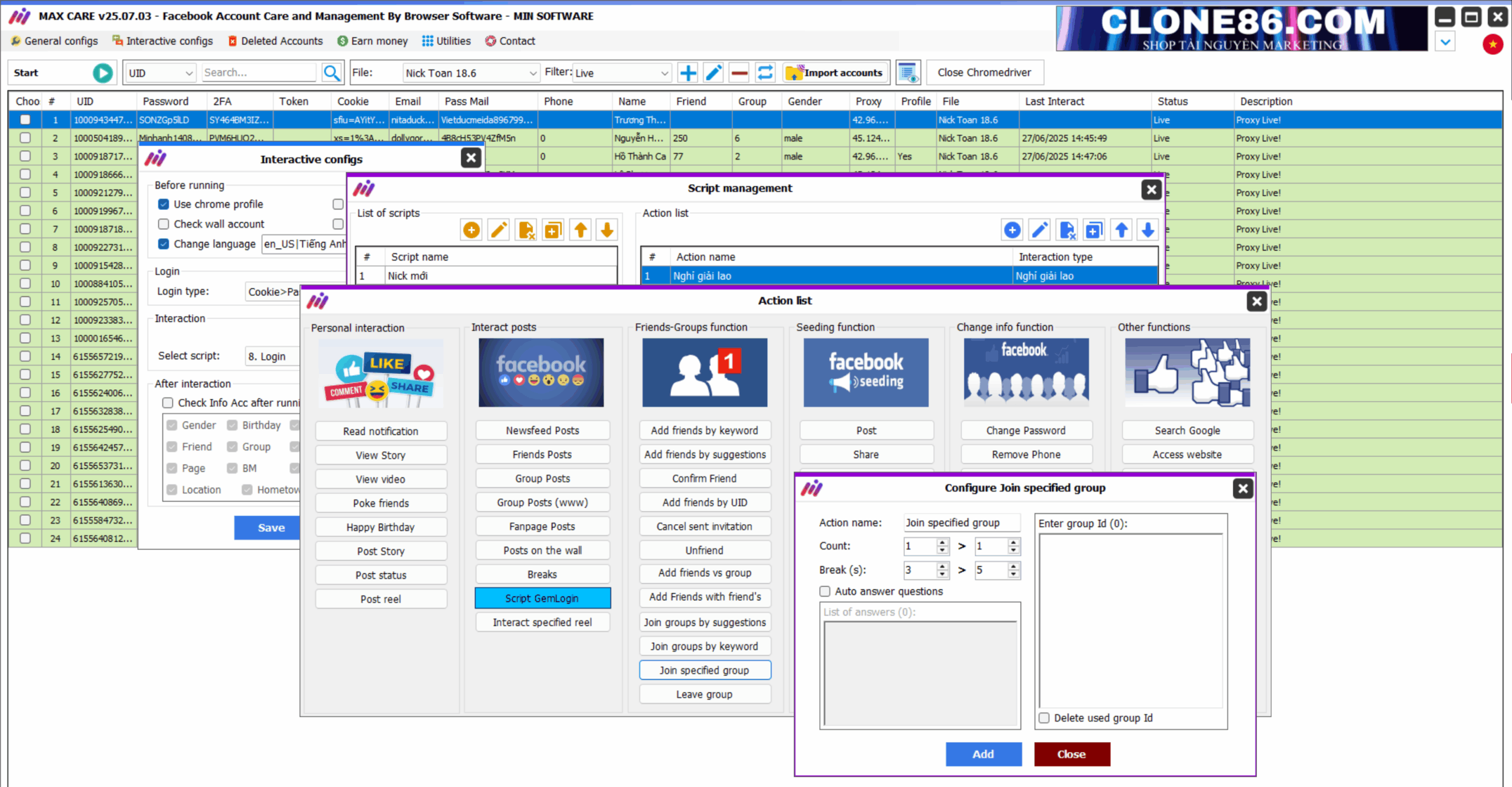Select Script GemLogin action
The image size is (1512, 787).
pos(542,598)
